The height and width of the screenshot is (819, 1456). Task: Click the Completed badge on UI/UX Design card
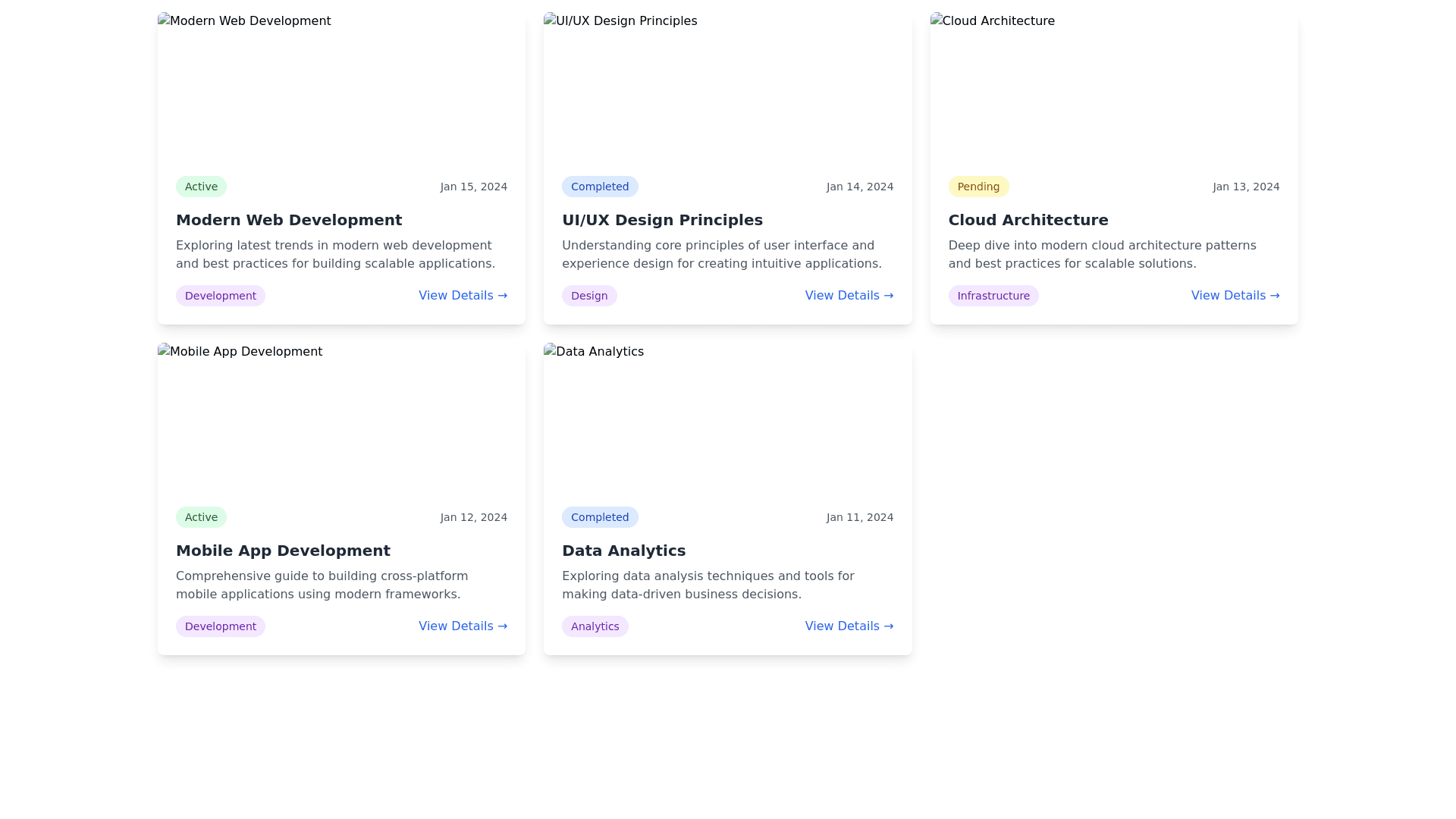(x=599, y=187)
